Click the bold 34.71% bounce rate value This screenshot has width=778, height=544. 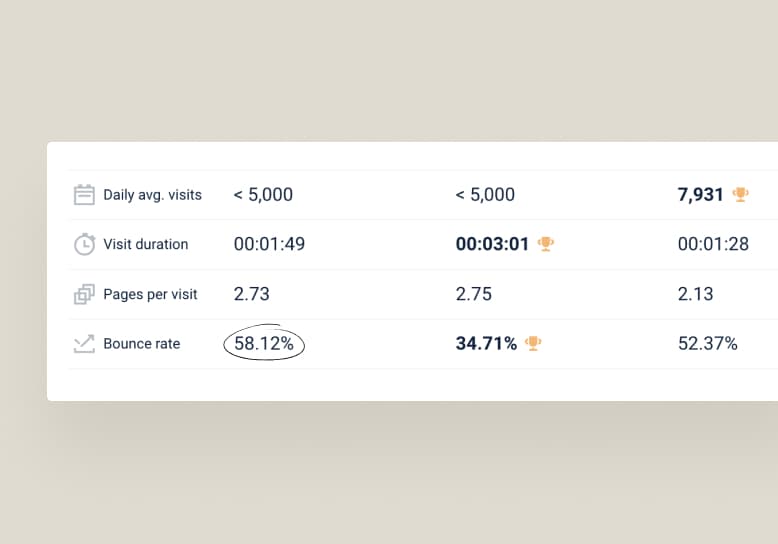(x=486, y=344)
